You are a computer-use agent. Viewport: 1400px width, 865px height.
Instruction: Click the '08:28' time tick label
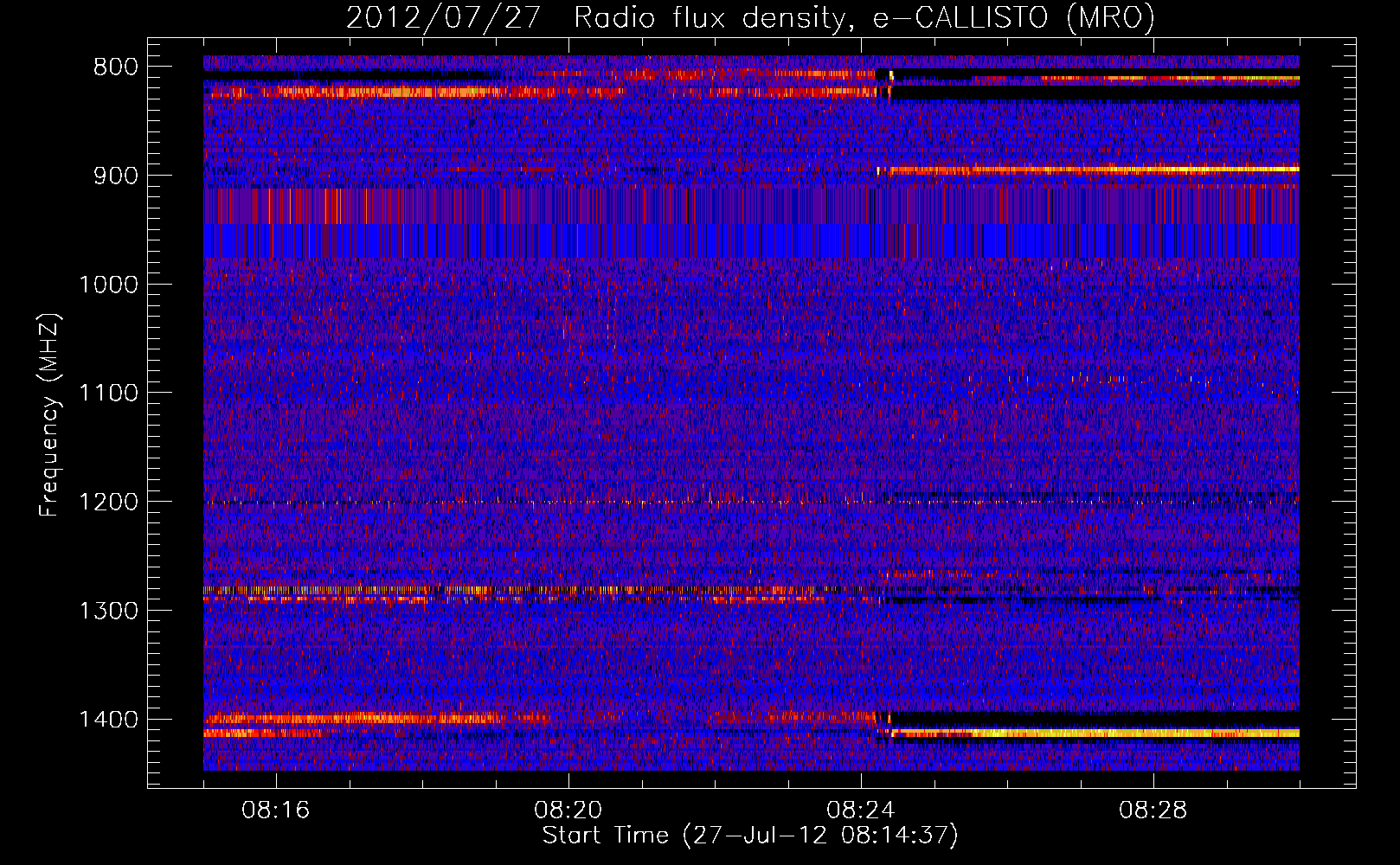click(1153, 811)
